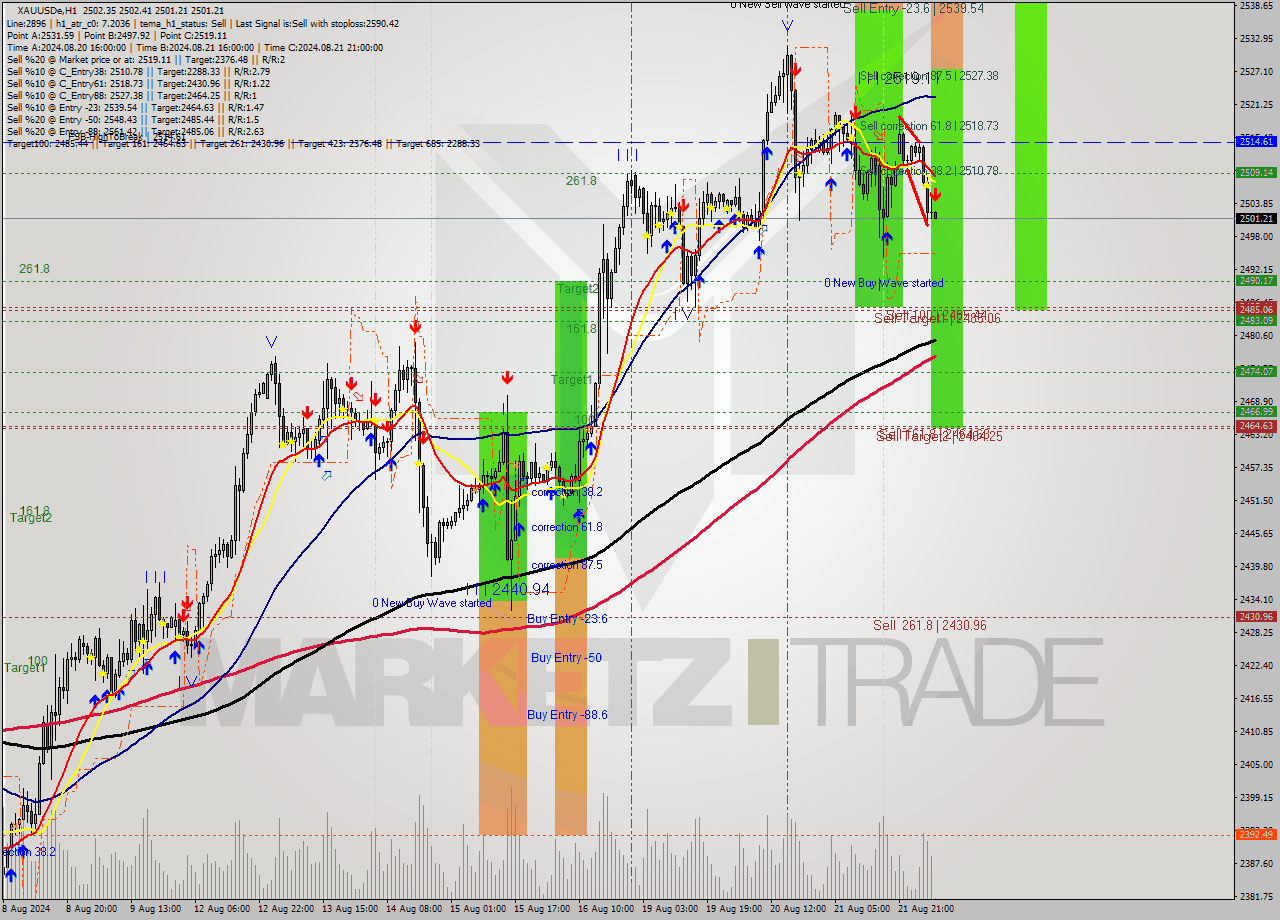This screenshot has width=1280, height=920.
Task: Click the 'Sell Entry -23.6 | 2539.54' label
Action: pyautogui.click(x=914, y=8)
